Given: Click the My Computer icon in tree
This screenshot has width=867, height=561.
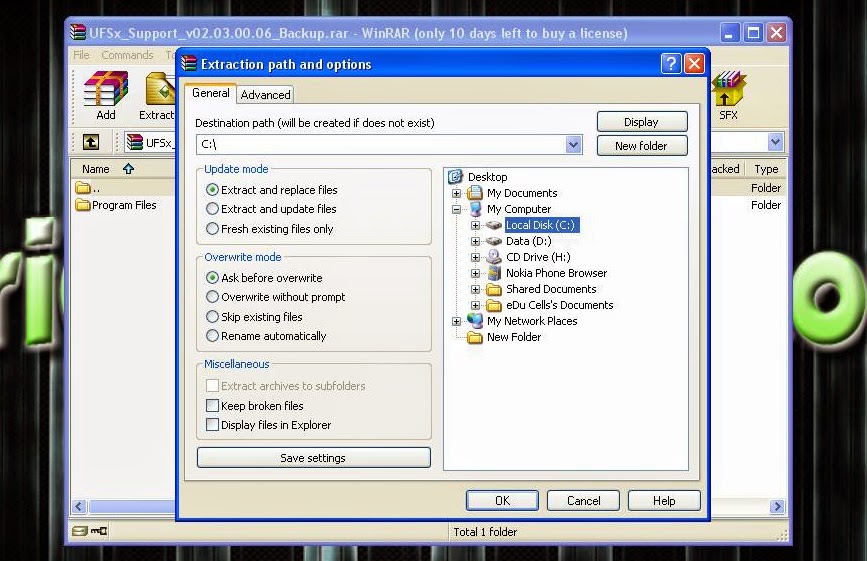Looking at the screenshot, I should click(475, 209).
